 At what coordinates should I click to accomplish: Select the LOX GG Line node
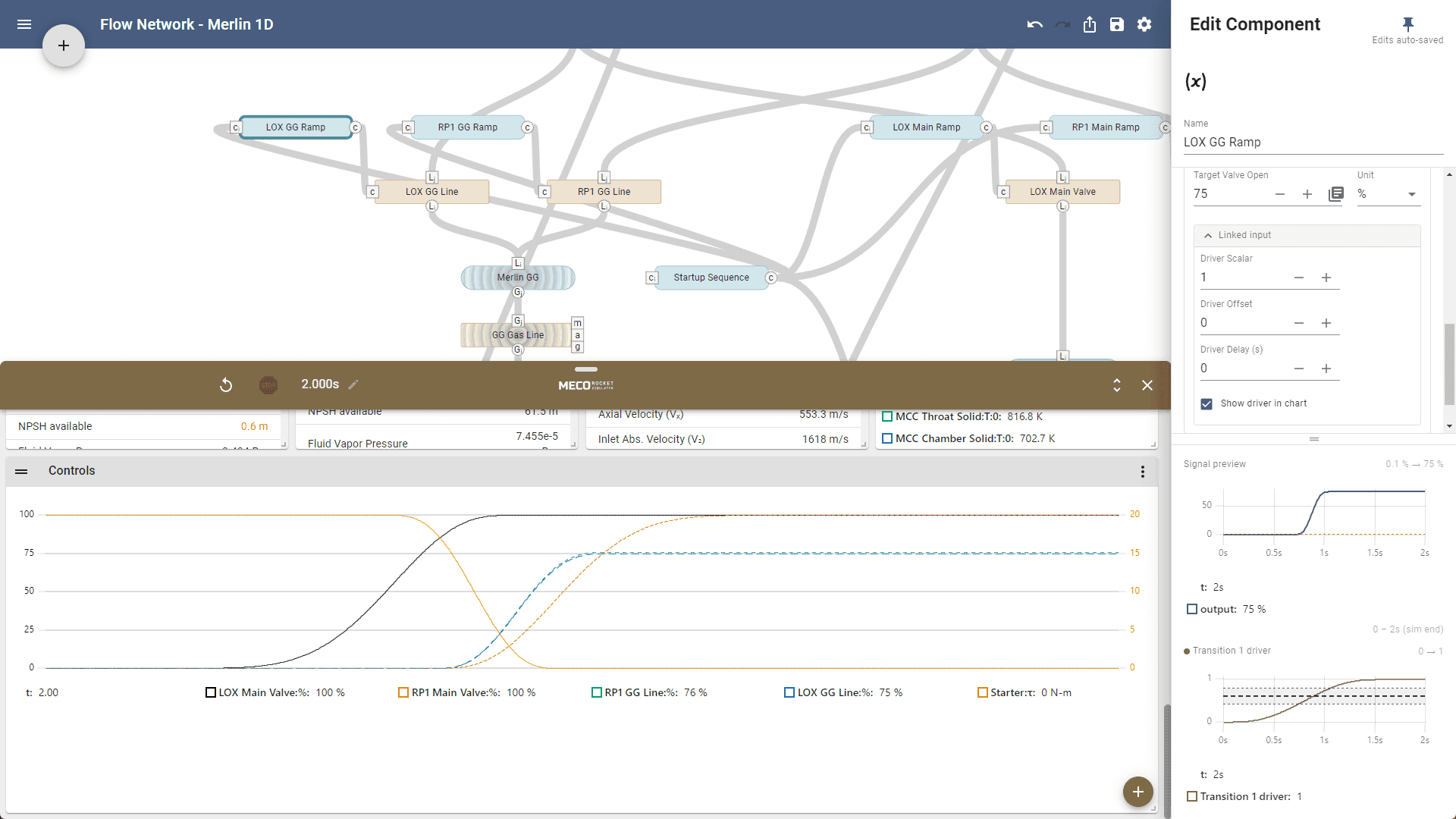coord(432,192)
